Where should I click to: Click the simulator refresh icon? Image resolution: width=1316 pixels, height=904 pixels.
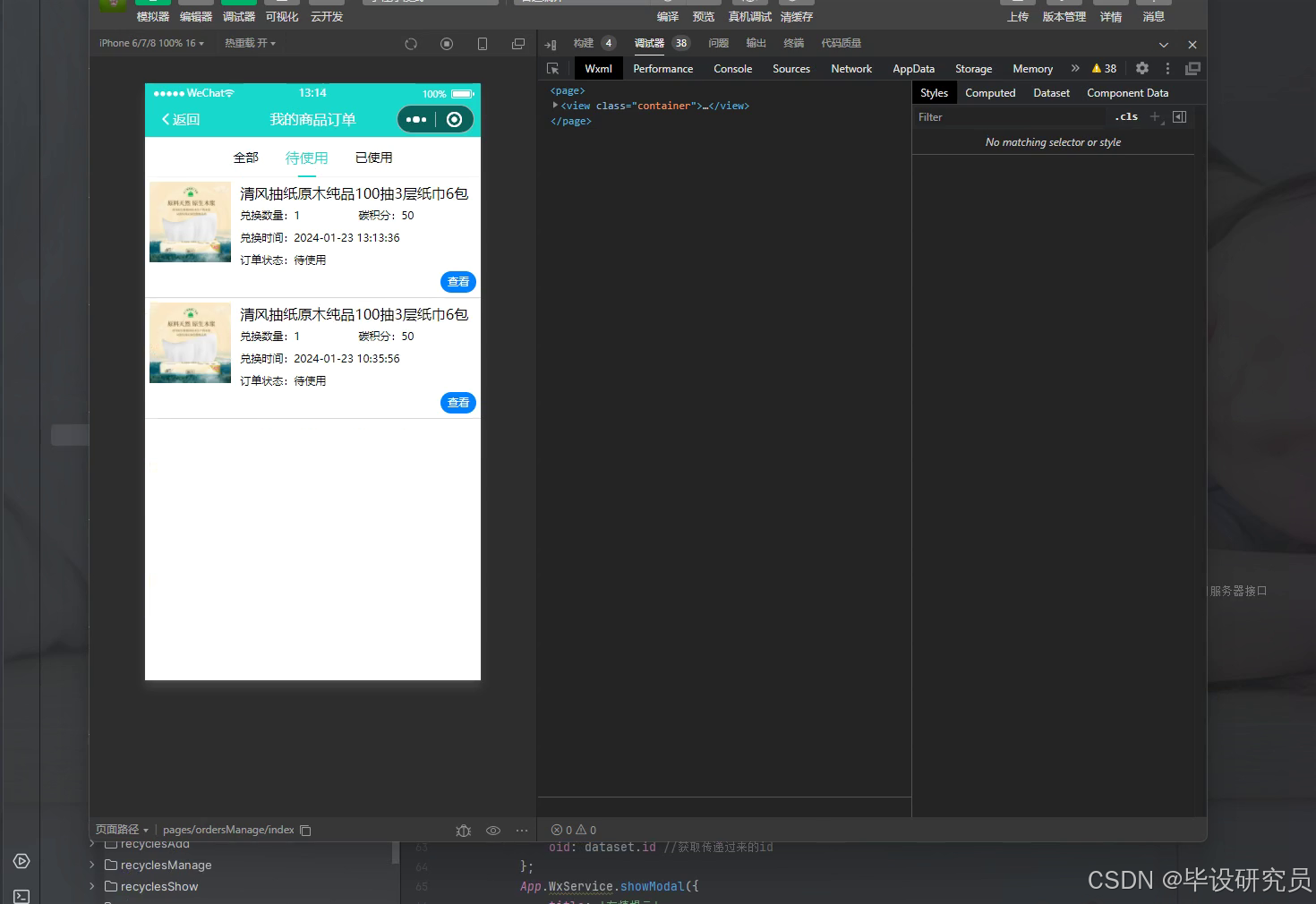click(411, 44)
